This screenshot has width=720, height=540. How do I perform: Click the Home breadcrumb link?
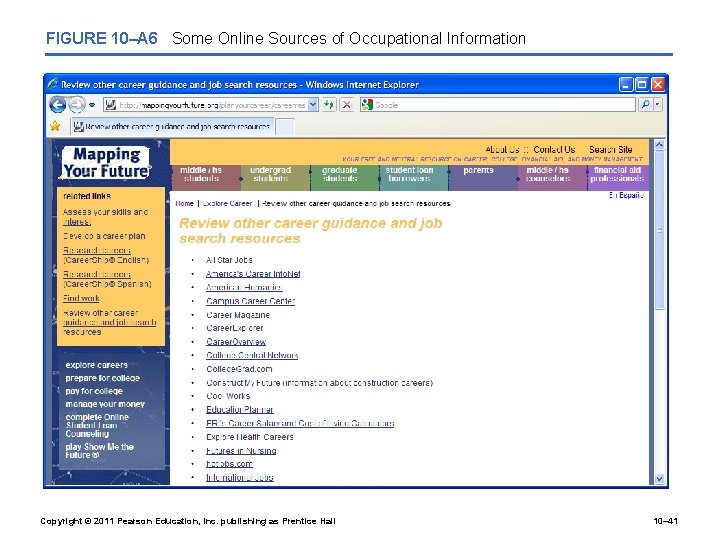point(185,203)
